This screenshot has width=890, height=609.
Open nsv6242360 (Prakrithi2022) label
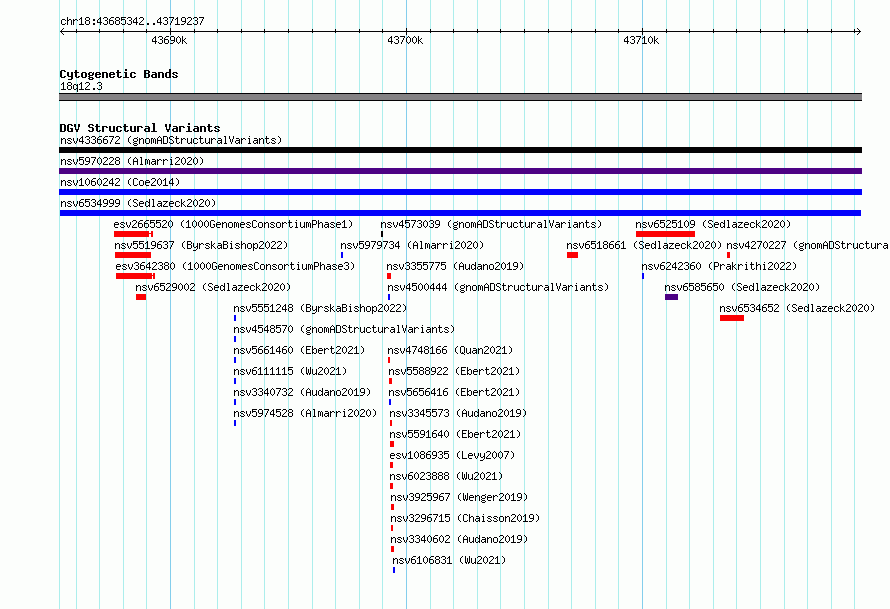coord(719,266)
